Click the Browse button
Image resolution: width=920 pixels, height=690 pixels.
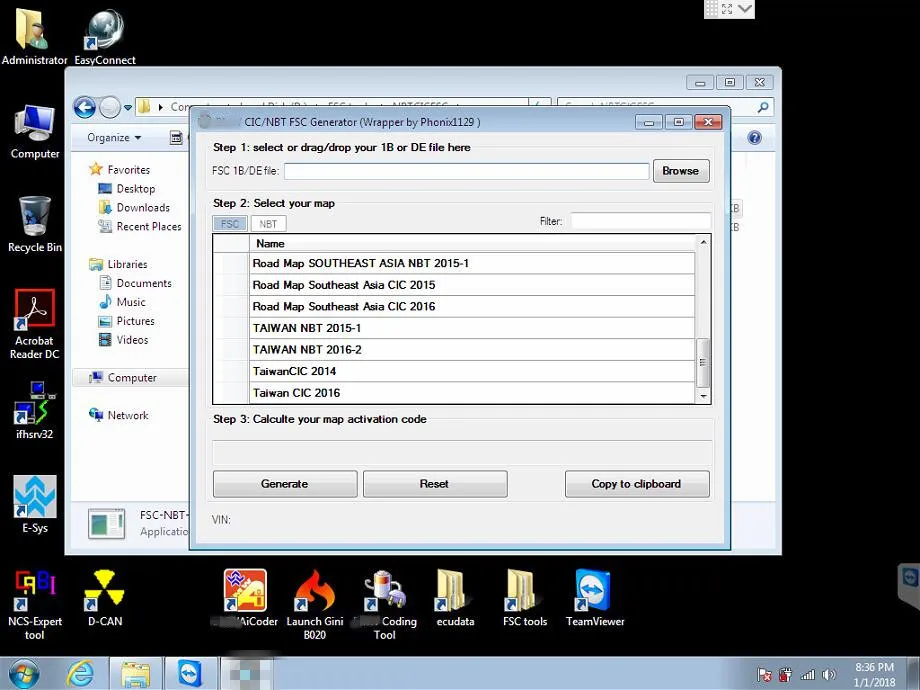click(681, 171)
